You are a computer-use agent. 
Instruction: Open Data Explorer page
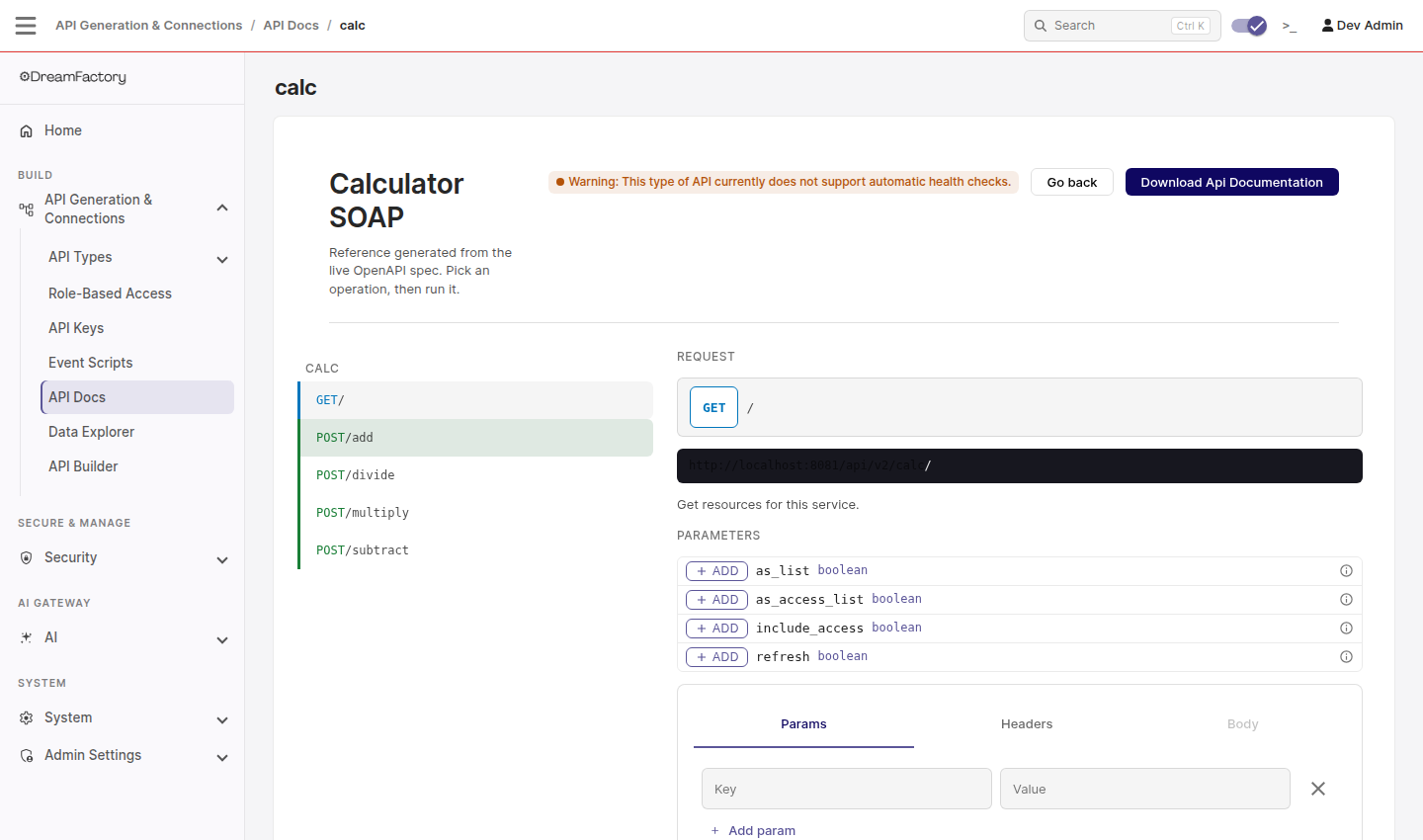137,432
